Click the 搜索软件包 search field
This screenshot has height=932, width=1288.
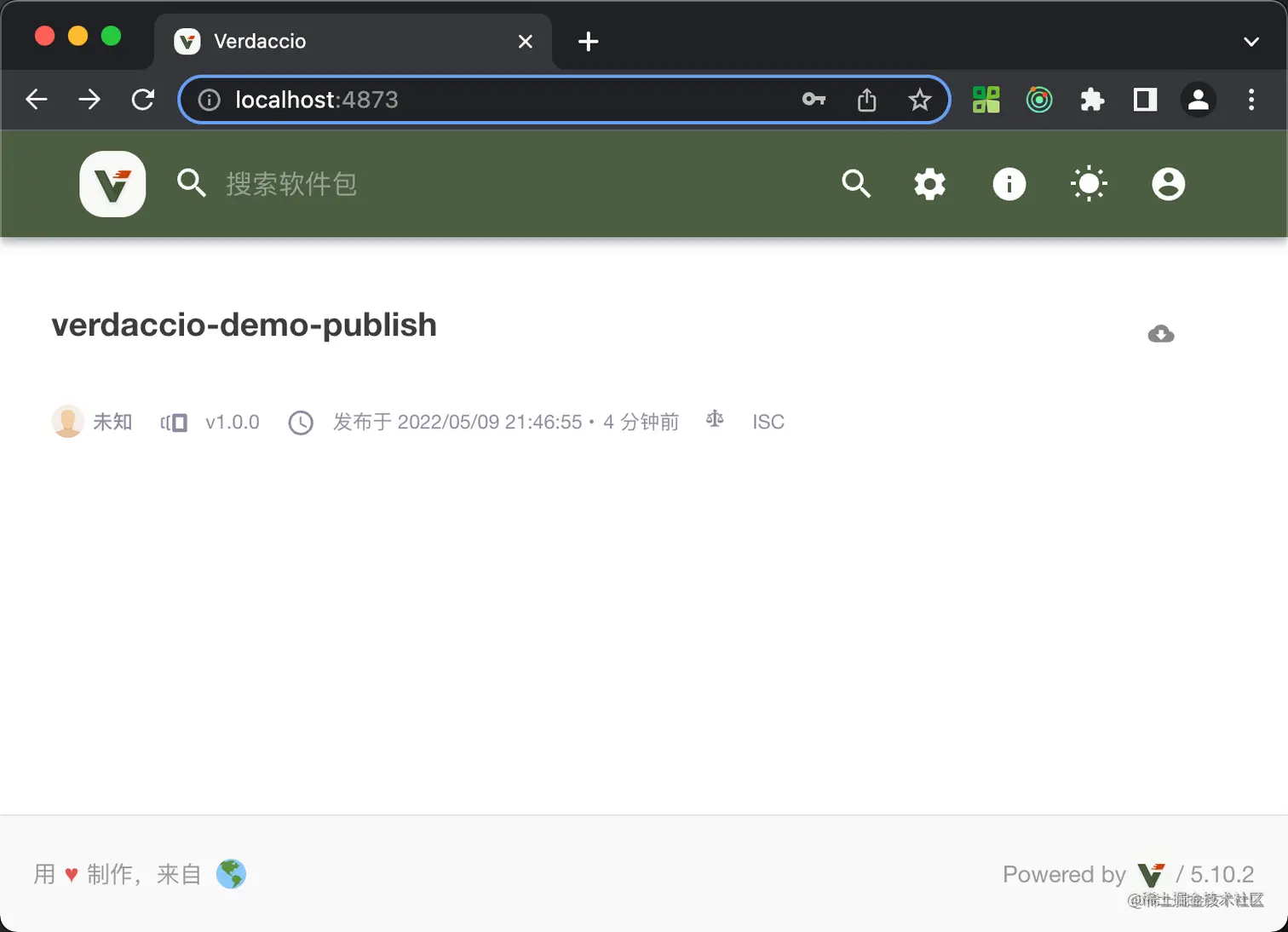[x=291, y=184]
